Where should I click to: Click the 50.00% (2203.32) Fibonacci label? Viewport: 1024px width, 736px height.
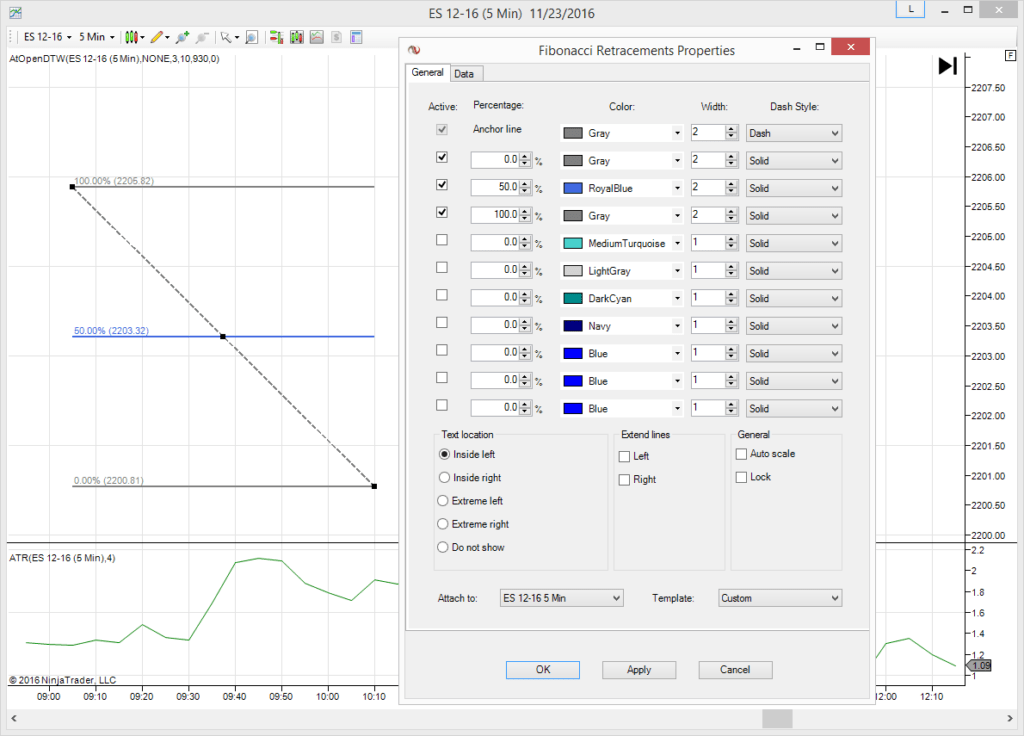111,330
